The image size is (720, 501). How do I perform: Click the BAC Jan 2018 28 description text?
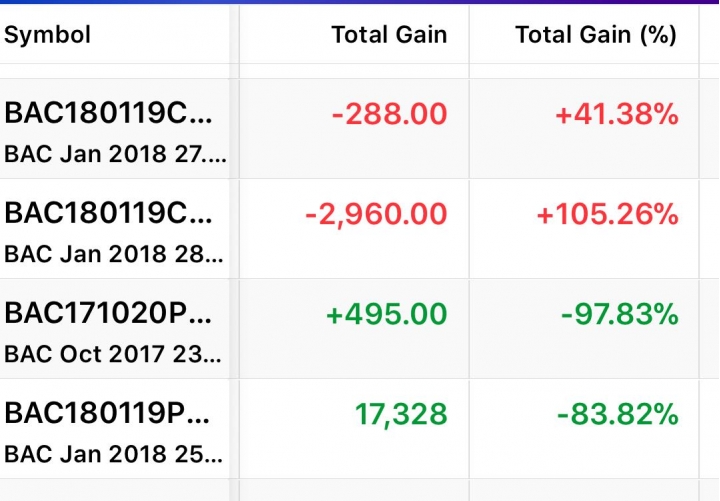pos(114,254)
